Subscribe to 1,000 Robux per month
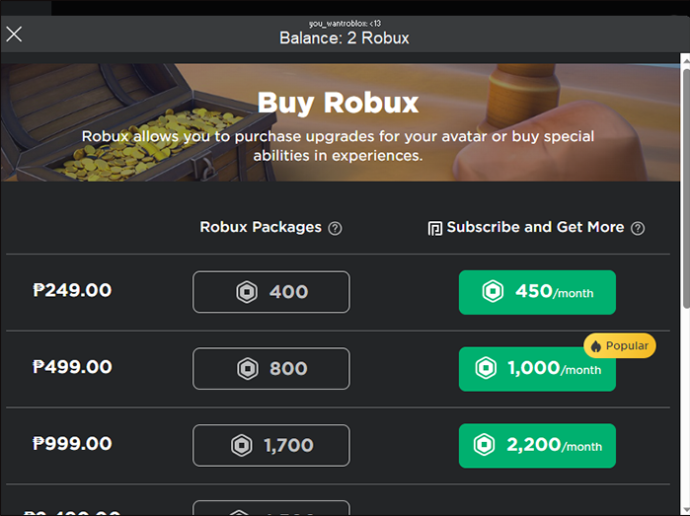This screenshot has height=516, width=690. [x=537, y=369]
